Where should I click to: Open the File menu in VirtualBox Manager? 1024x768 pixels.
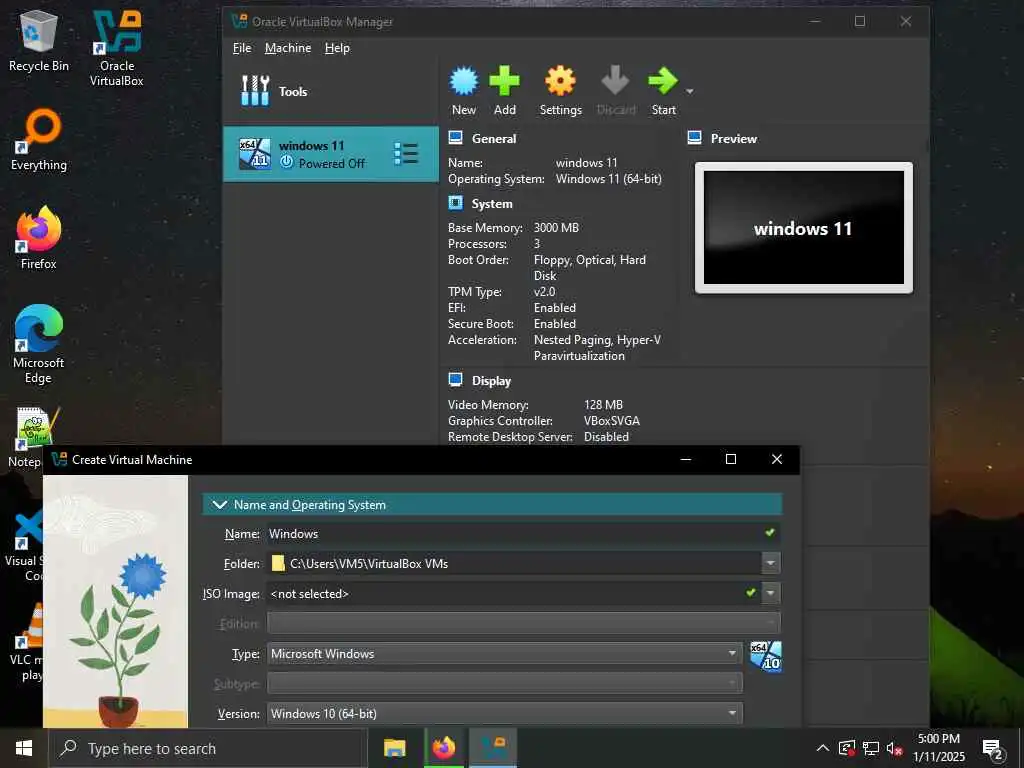coord(242,48)
